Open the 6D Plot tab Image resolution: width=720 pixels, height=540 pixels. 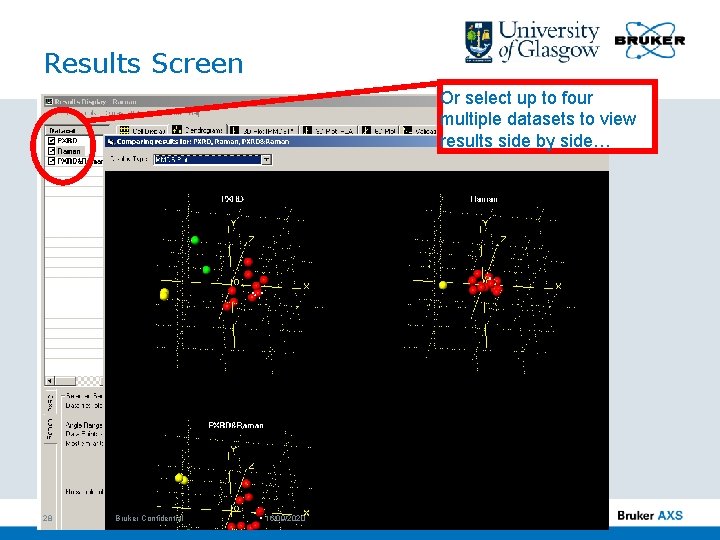[380, 130]
